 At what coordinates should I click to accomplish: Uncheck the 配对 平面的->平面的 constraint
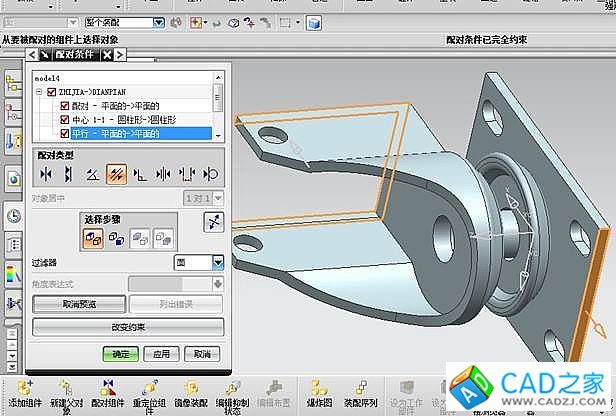click(x=65, y=105)
